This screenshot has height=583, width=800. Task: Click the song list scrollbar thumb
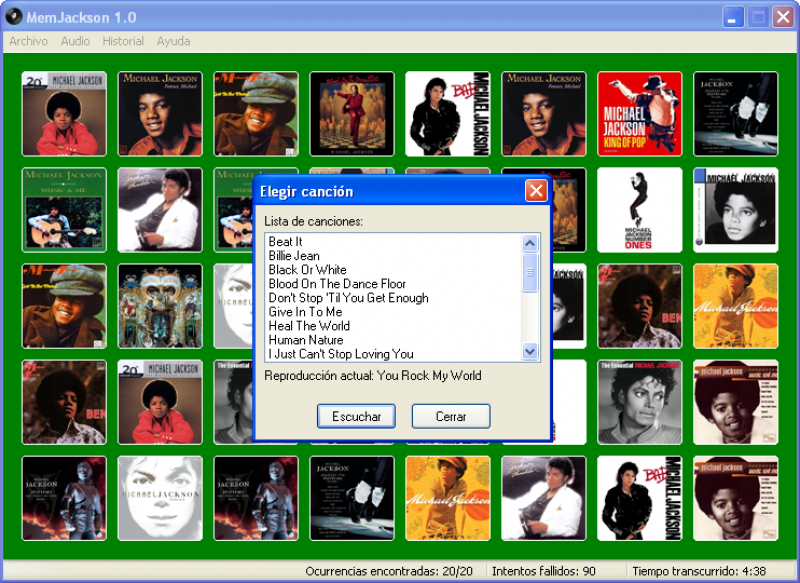pos(530,272)
